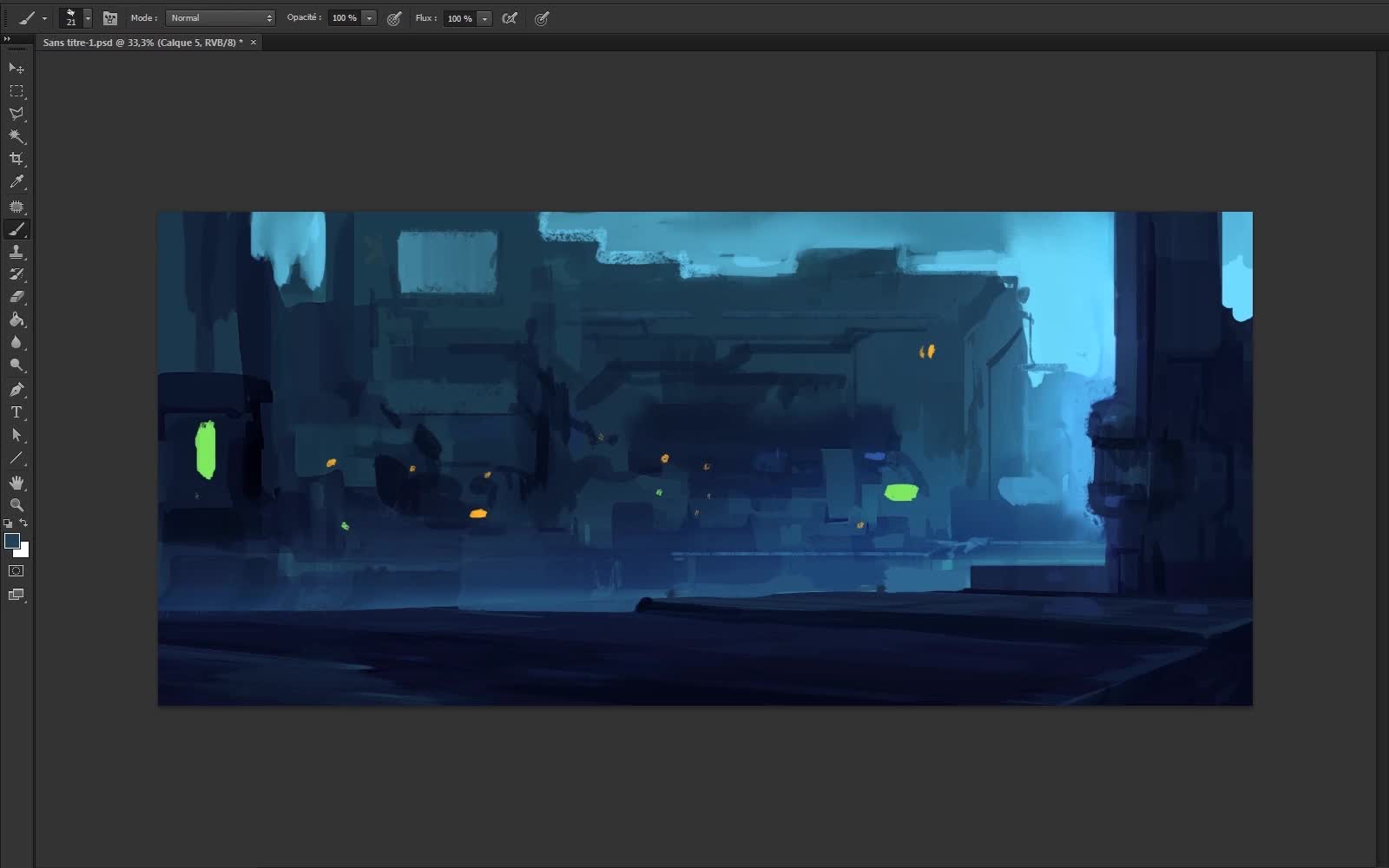Click the Flux 100 % value field
Image resolution: width=1389 pixels, height=868 pixels.
pos(460,18)
